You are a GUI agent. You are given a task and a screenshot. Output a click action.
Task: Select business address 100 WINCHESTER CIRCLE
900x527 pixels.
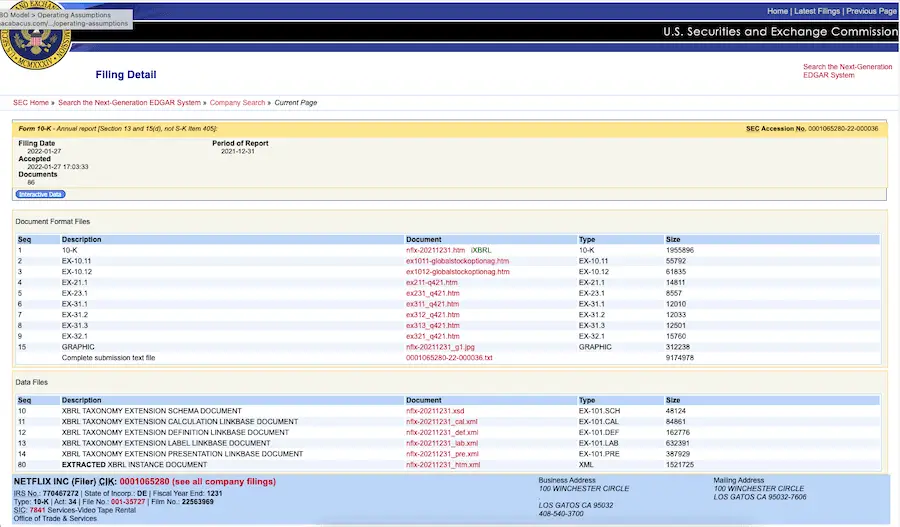[x=584, y=489]
